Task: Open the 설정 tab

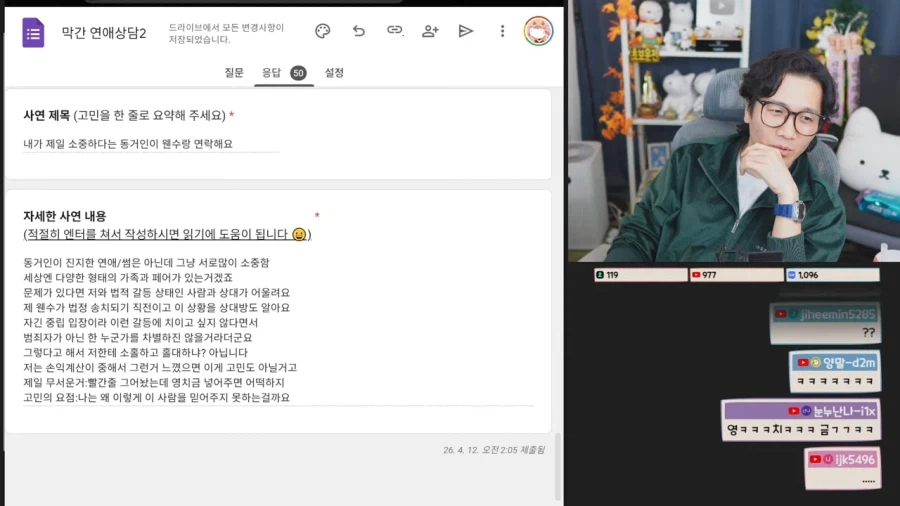Action: (x=334, y=72)
